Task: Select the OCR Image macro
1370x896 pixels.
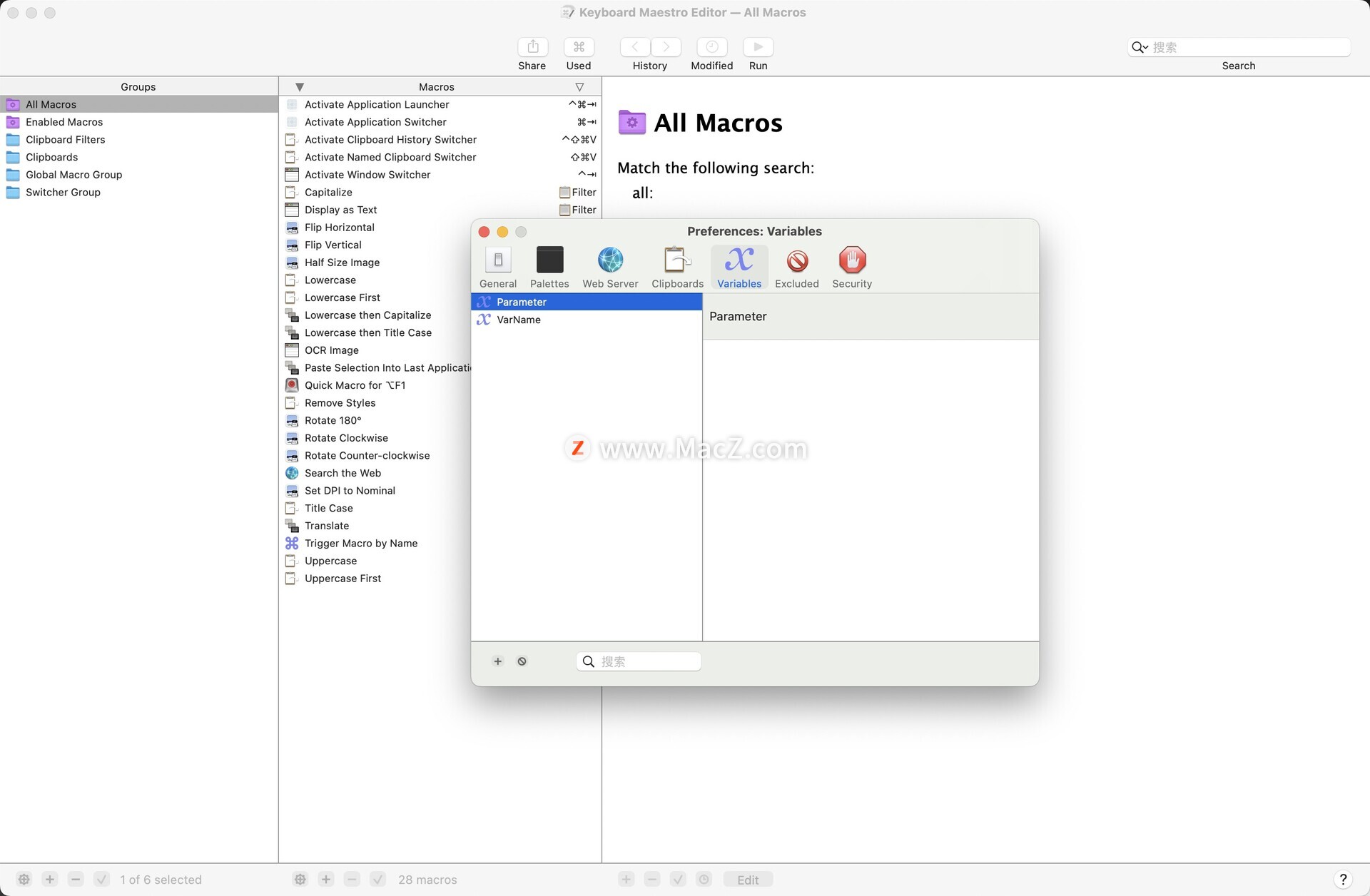Action: coord(375,350)
